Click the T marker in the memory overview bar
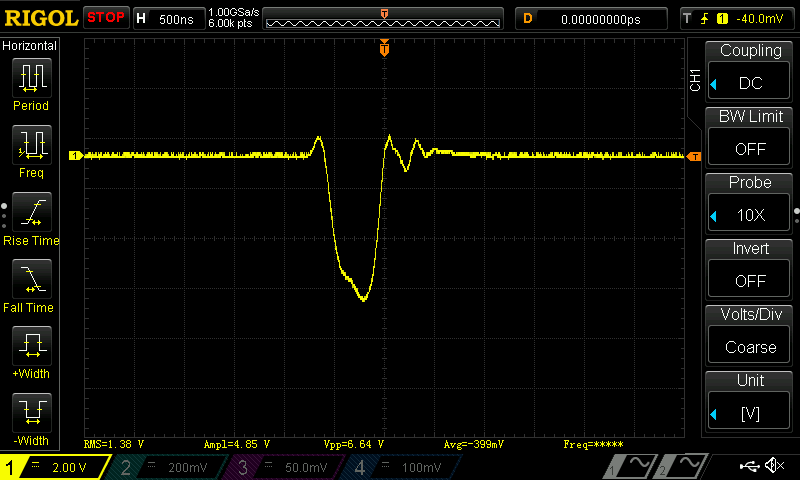This screenshot has height=480, width=800. 384,14
